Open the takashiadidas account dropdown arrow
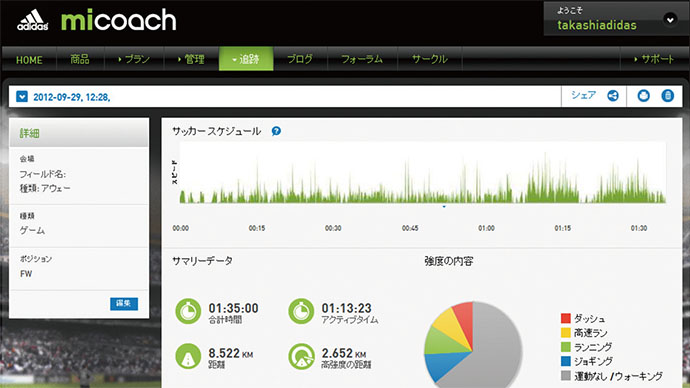Image resolution: width=690 pixels, height=388 pixels. [670, 19]
